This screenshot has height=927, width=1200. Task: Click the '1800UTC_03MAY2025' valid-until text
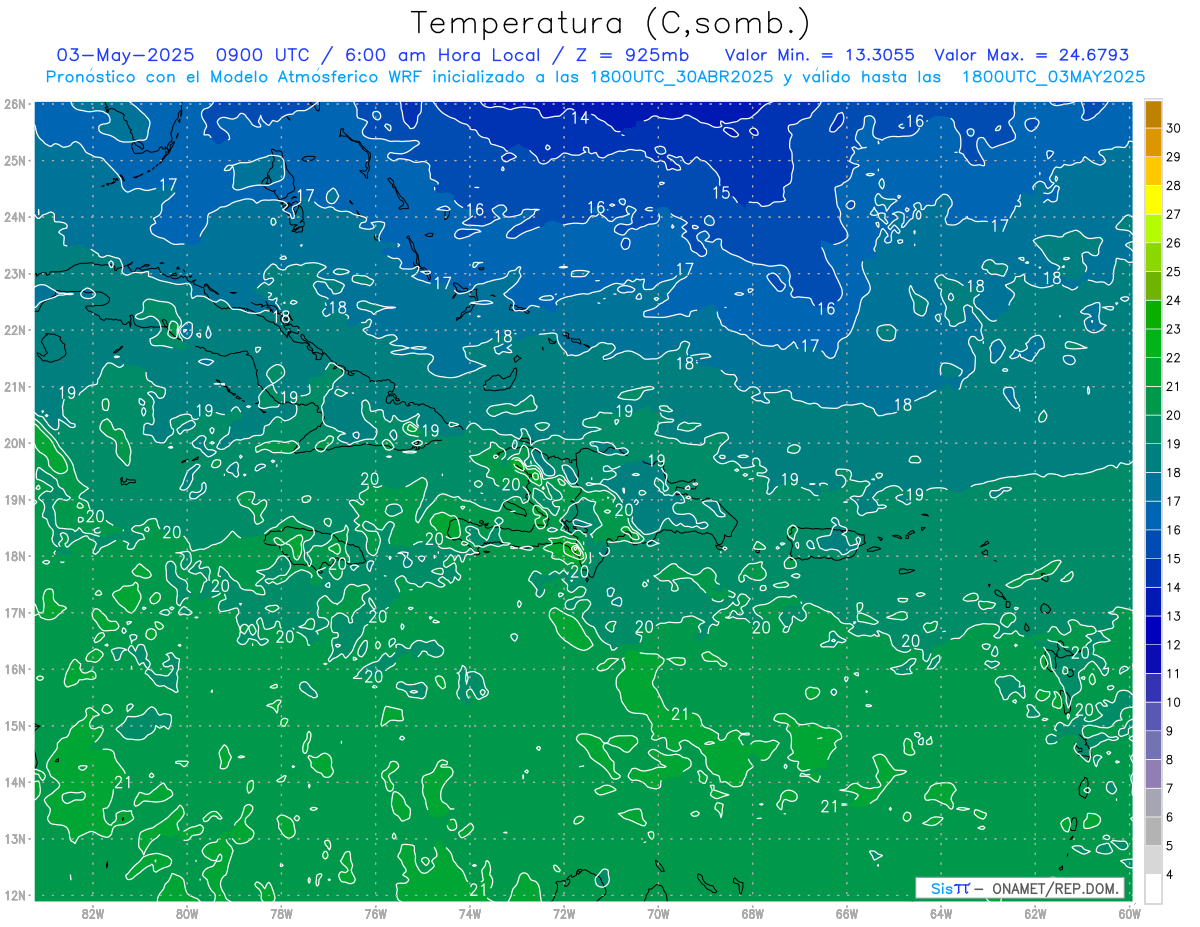[x=1053, y=77]
